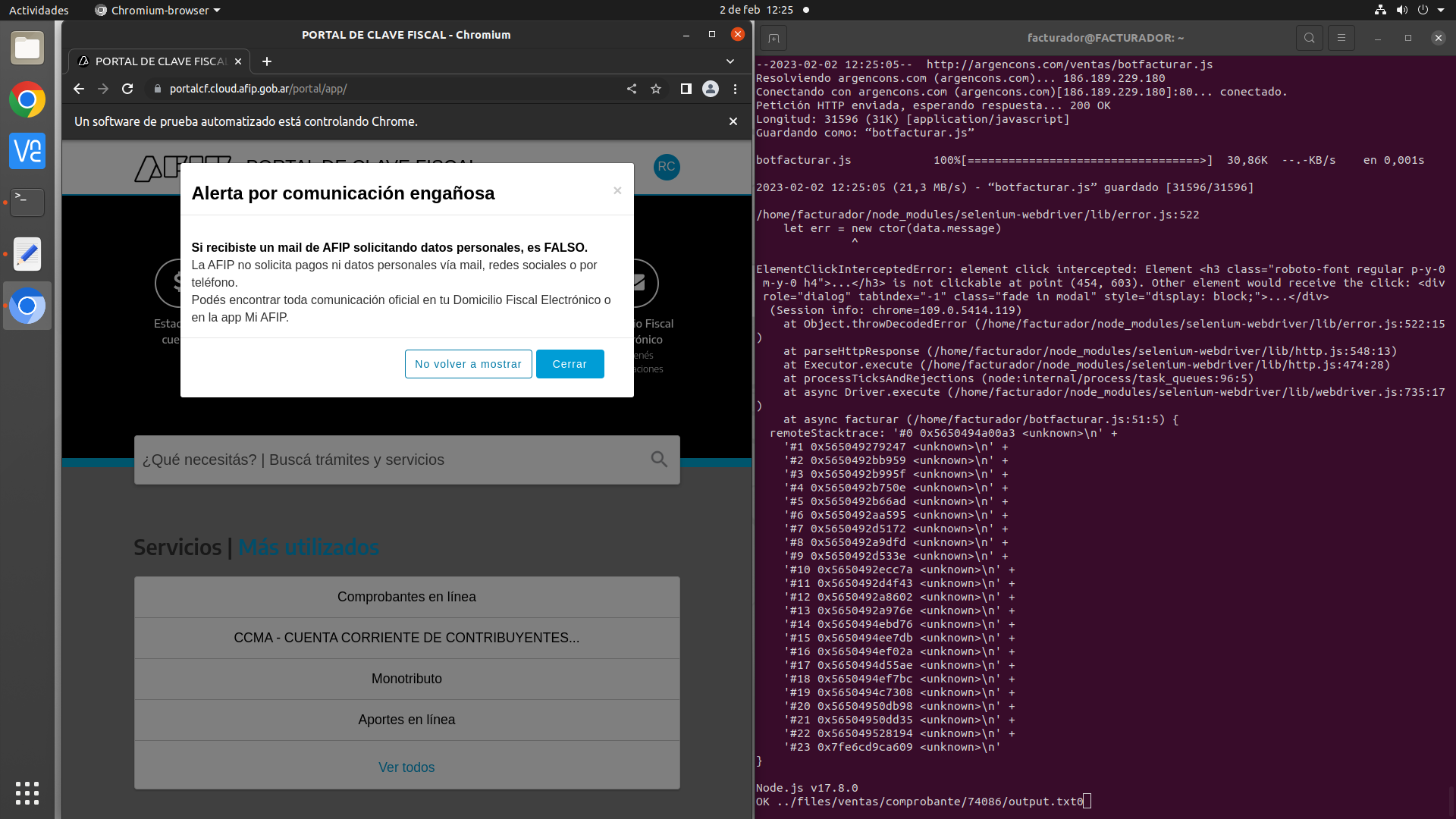The image size is (1456, 819).
Task: Reload the AFIP portal page
Action: tap(127, 89)
